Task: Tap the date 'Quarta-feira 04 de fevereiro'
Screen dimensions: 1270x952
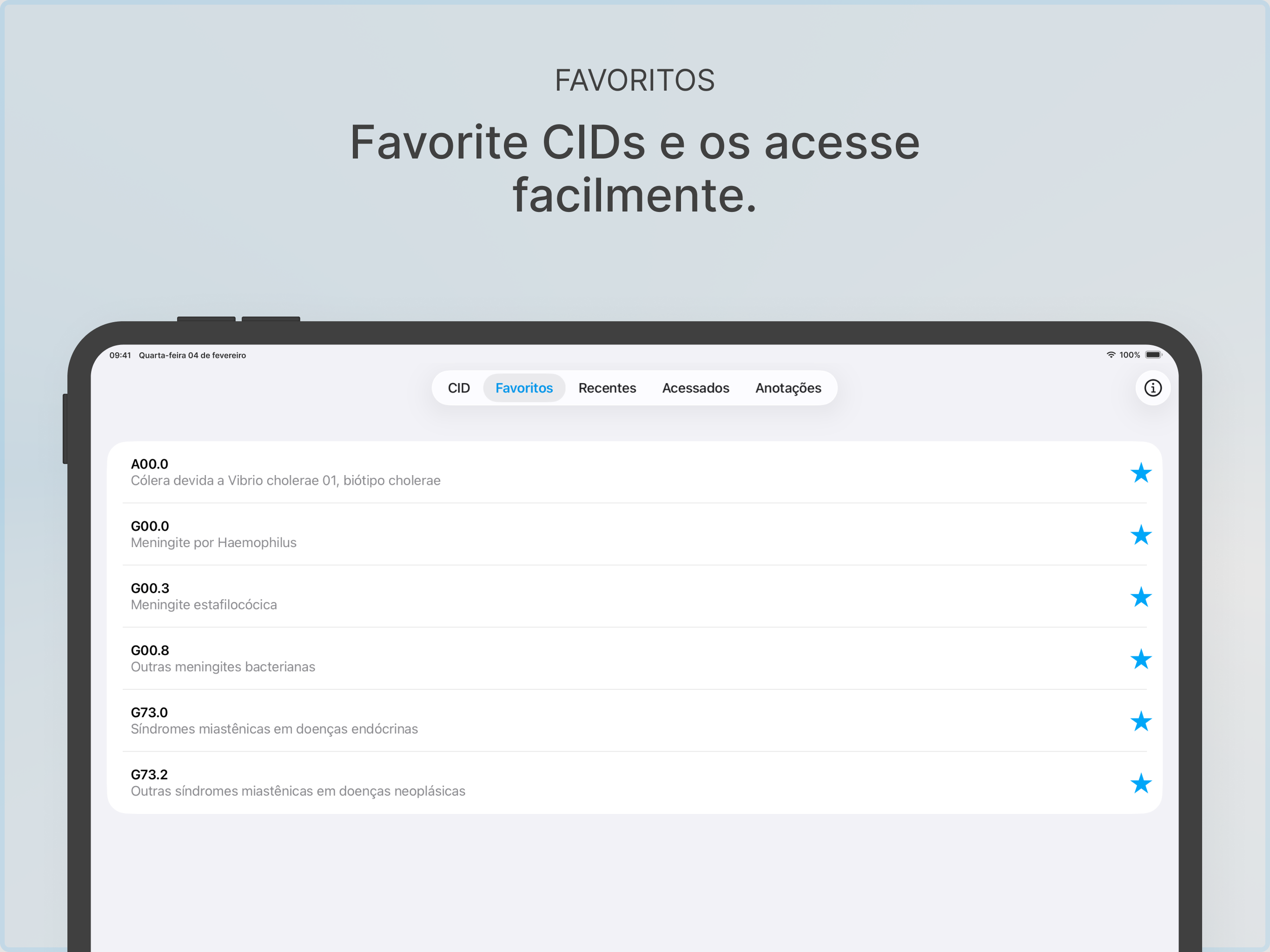Action: (x=192, y=356)
